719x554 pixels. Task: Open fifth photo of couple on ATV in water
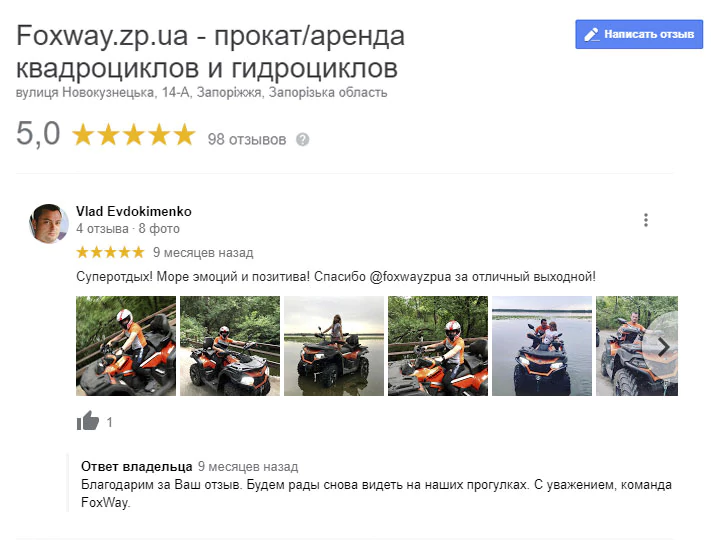click(x=542, y=346)
